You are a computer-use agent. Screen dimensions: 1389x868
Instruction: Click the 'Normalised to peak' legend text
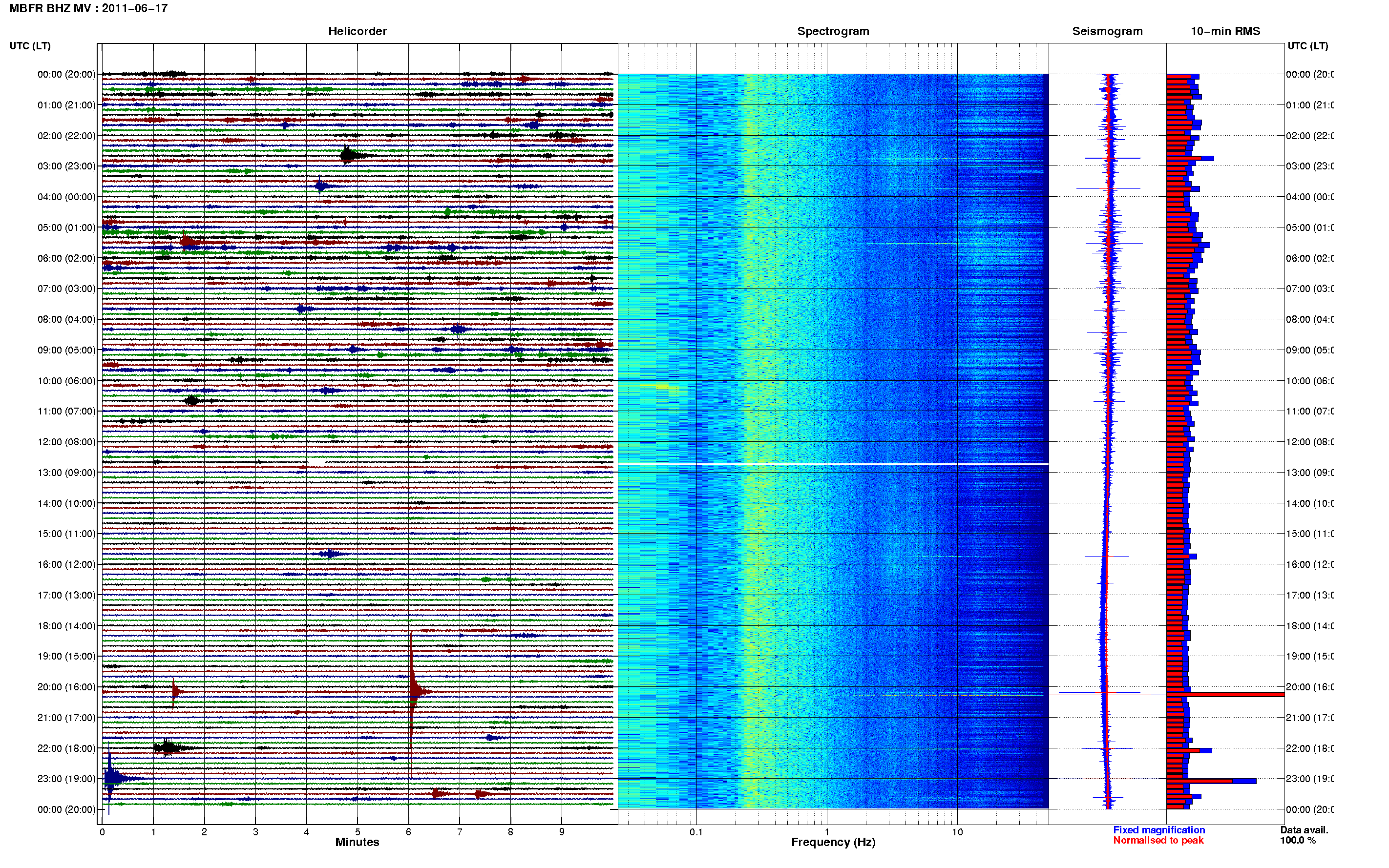pyautogui.click(x=1158, y=841)
